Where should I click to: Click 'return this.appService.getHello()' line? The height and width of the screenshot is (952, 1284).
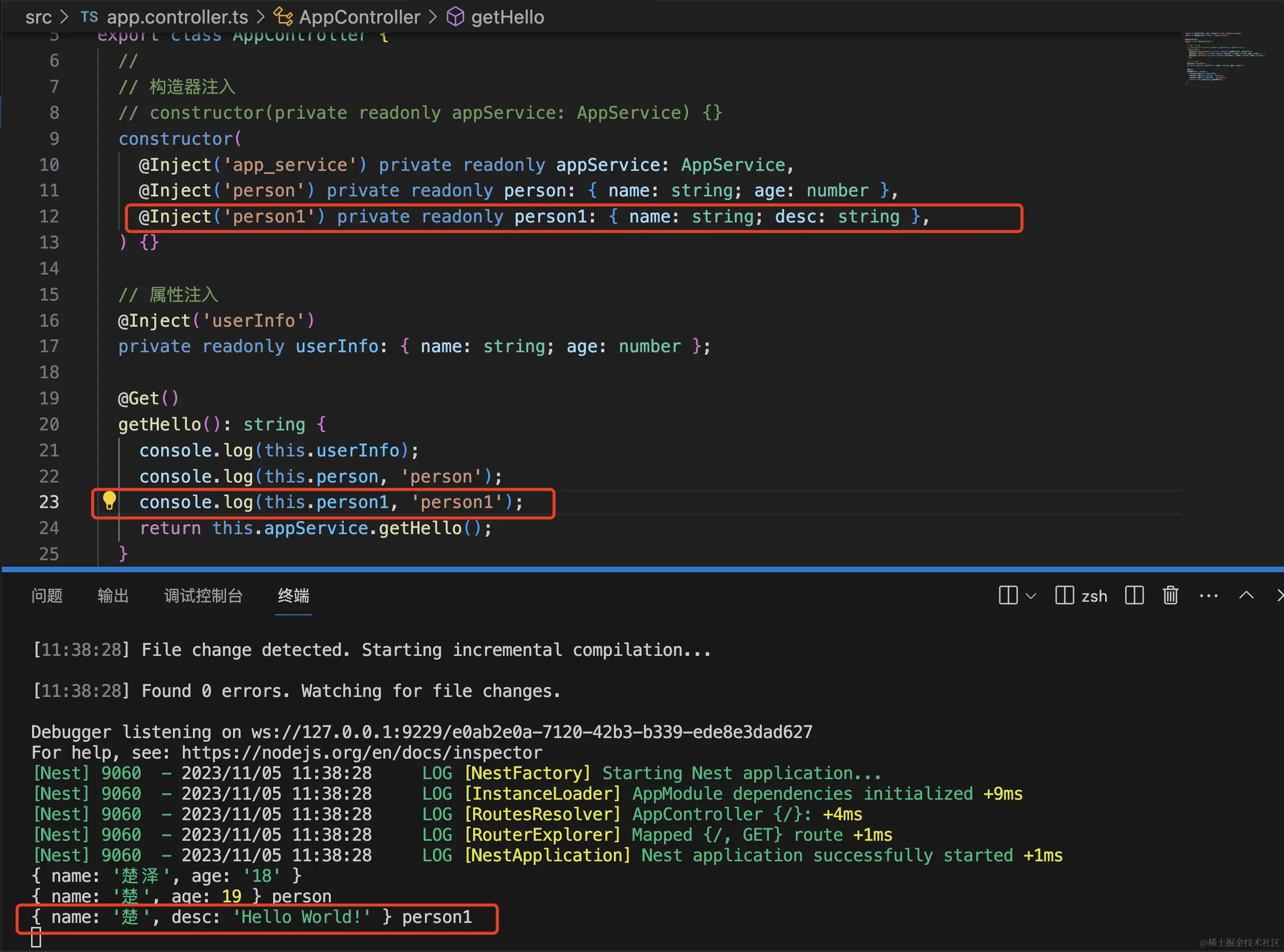pos(316,529)
